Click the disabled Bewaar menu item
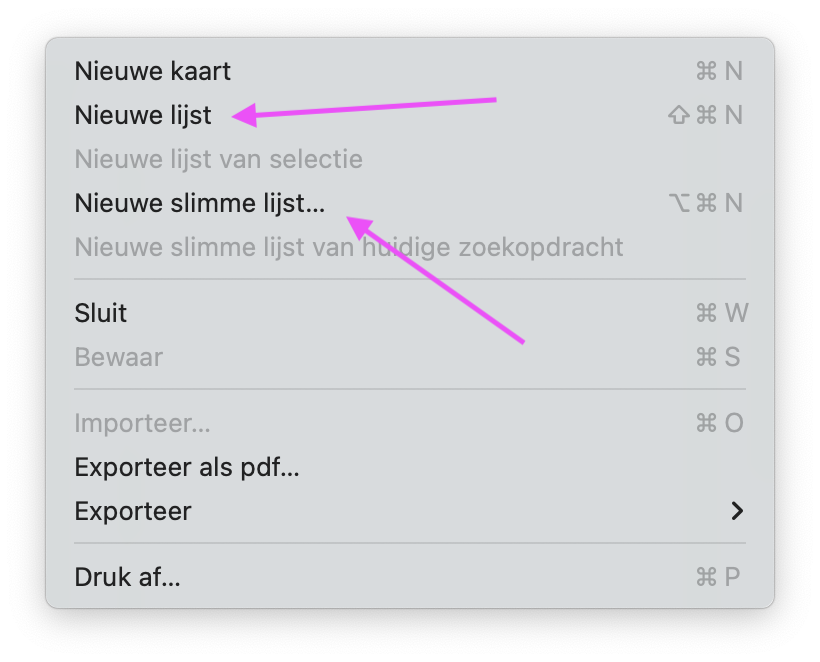Viewport: 820px width, 662px height. coord(409,357)
